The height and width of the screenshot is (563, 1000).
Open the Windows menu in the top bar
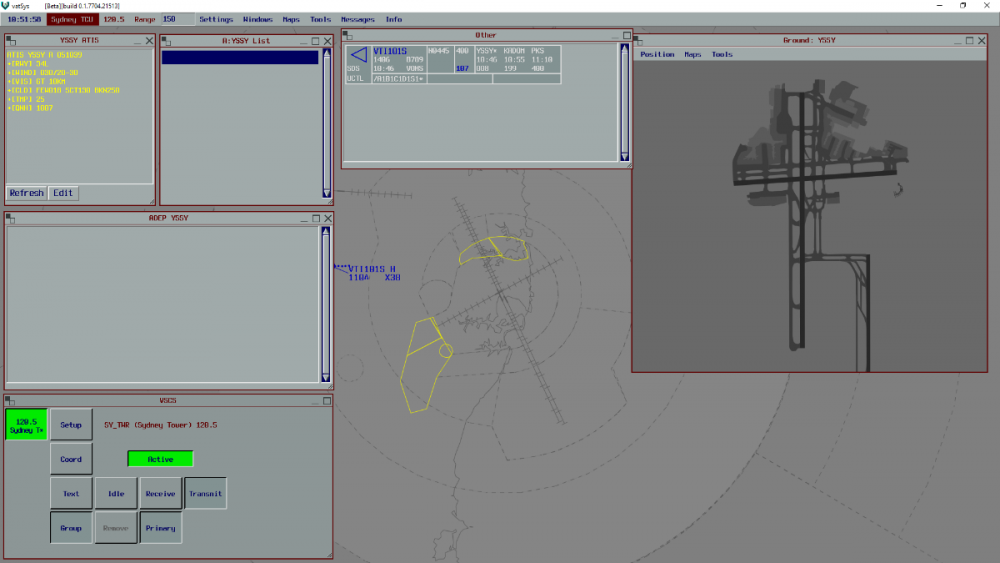coord(257,19)
